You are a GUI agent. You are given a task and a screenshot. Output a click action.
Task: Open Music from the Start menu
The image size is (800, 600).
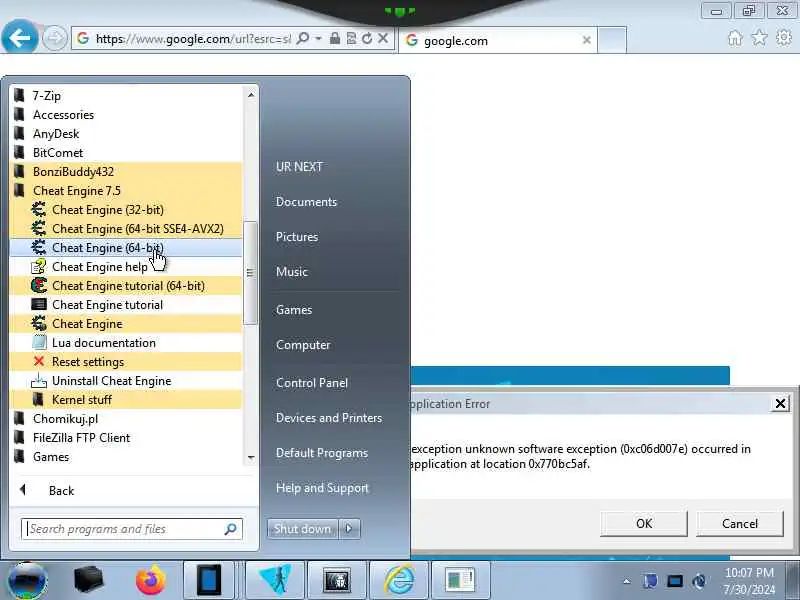[x=292, y=272]
